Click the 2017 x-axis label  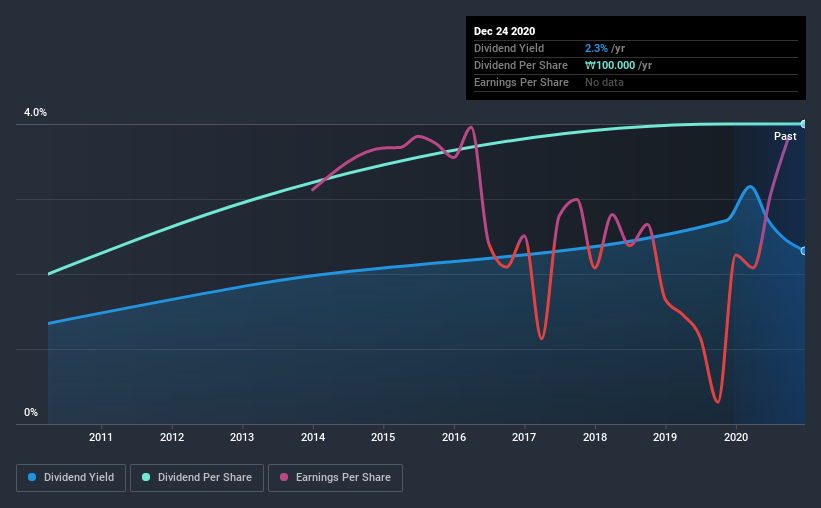(x=524, y=437)
